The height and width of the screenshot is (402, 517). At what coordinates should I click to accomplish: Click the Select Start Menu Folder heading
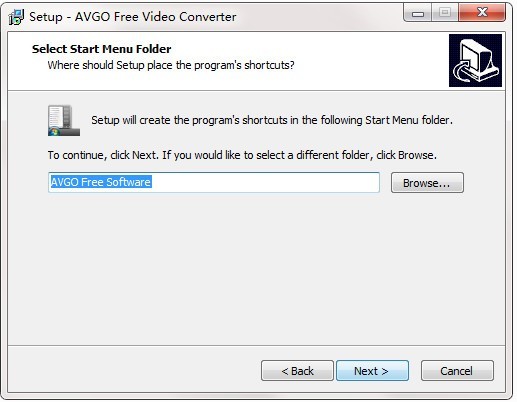point(101,49)
